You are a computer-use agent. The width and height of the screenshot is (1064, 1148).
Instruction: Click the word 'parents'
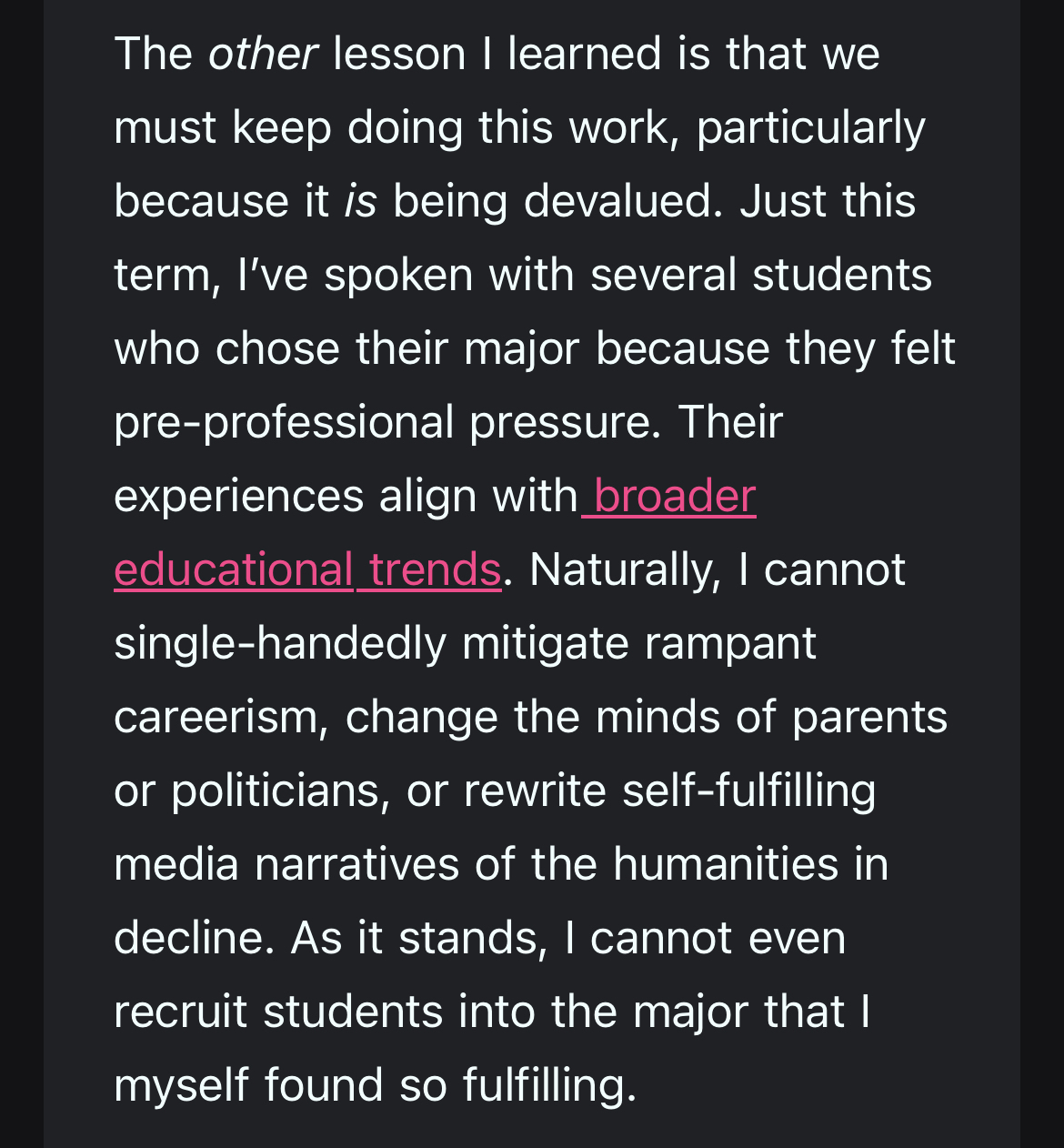pos(869,718)
